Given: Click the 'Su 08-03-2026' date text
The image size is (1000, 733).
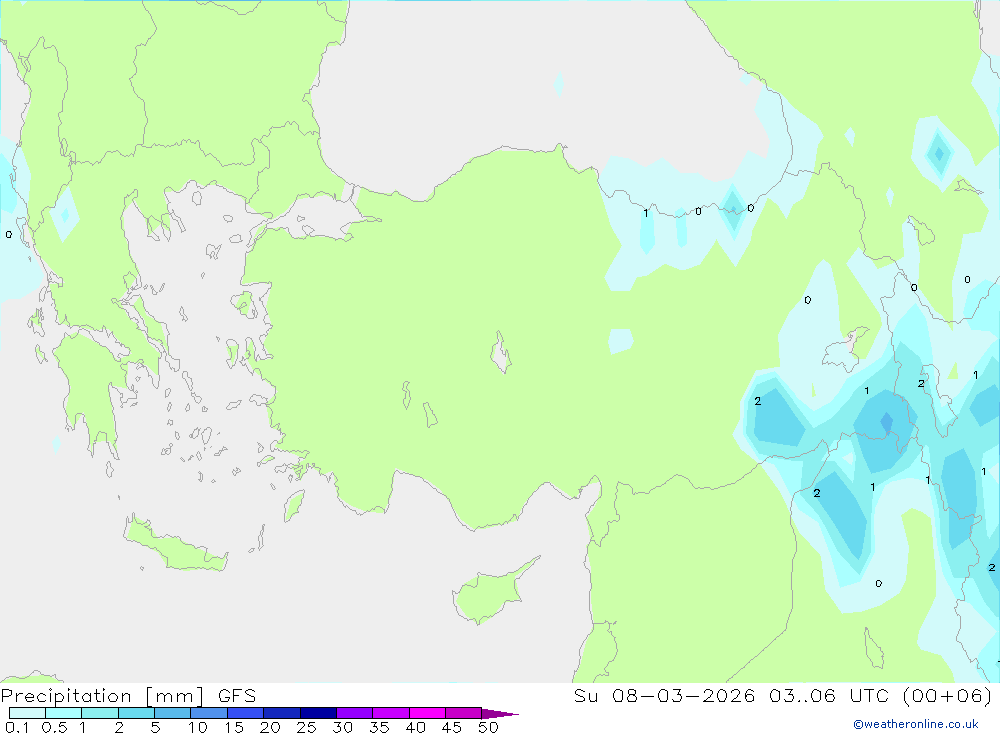Looking at the screenshot, I should tap(665, 695).
